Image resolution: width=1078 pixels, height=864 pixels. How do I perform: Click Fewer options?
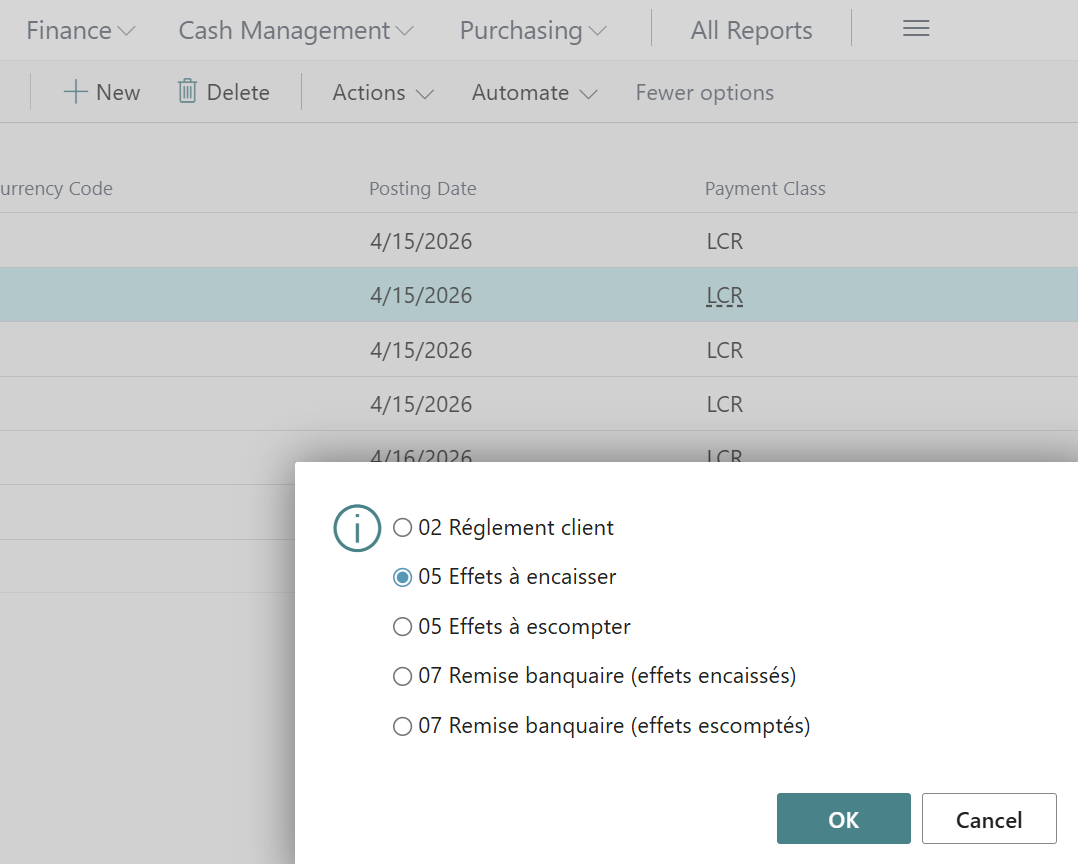(704, 93)
